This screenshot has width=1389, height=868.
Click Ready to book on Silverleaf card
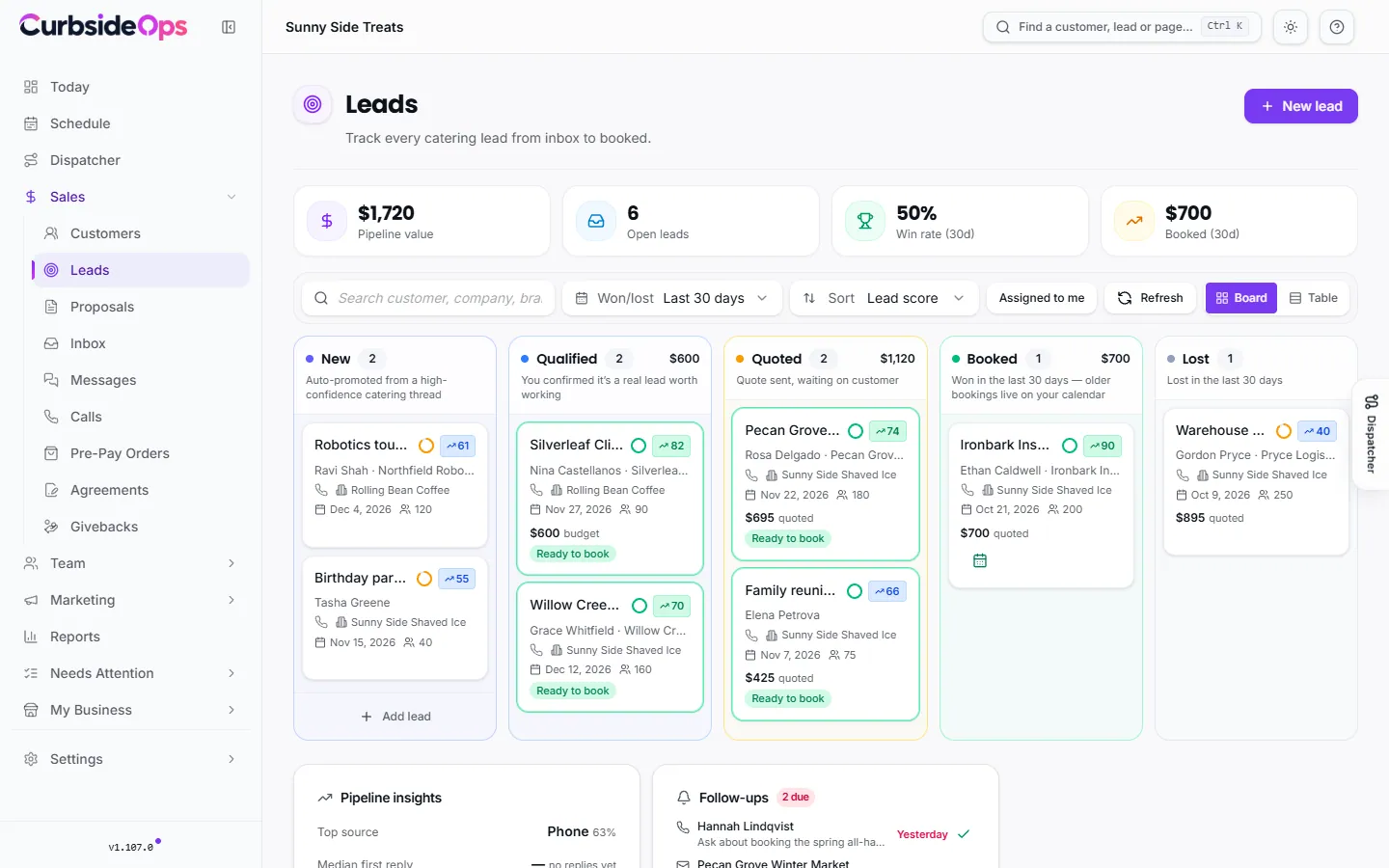tap(573, 554)
